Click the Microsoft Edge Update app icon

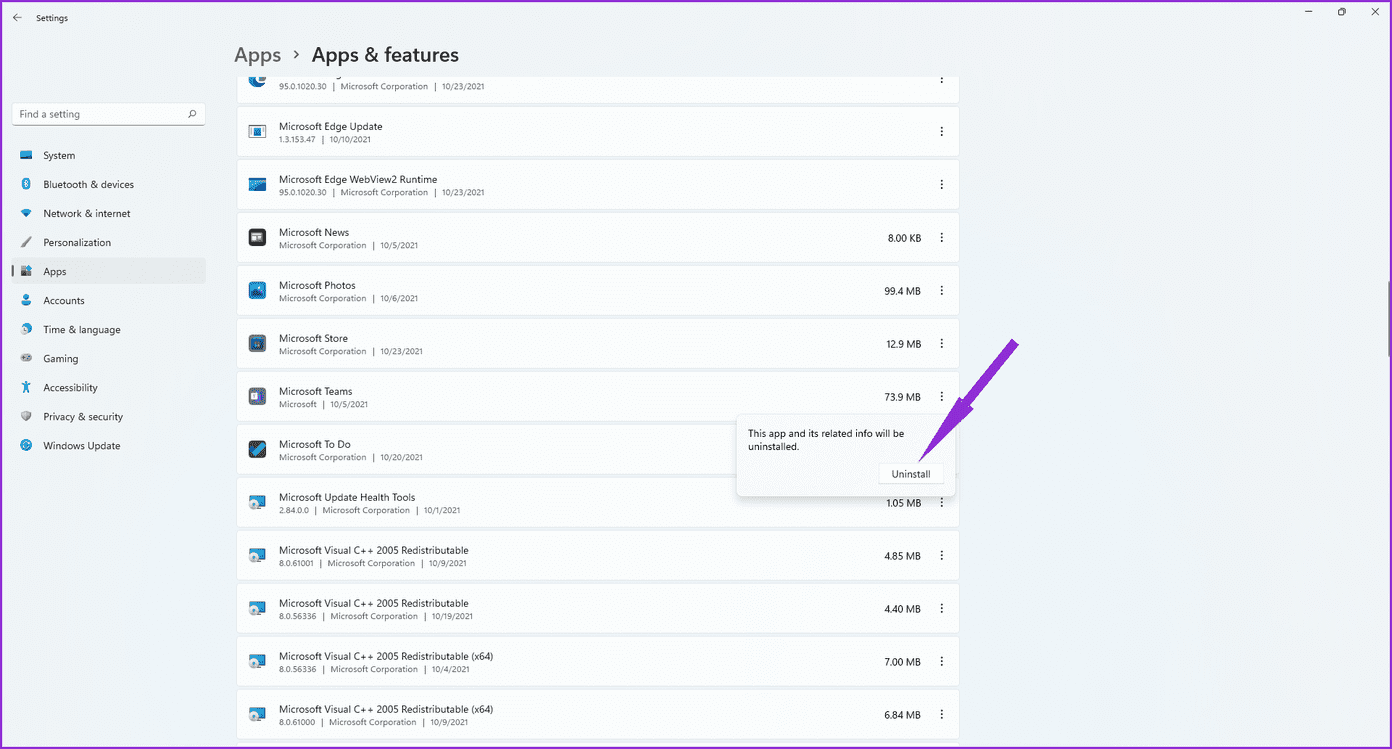coord(257,132)
